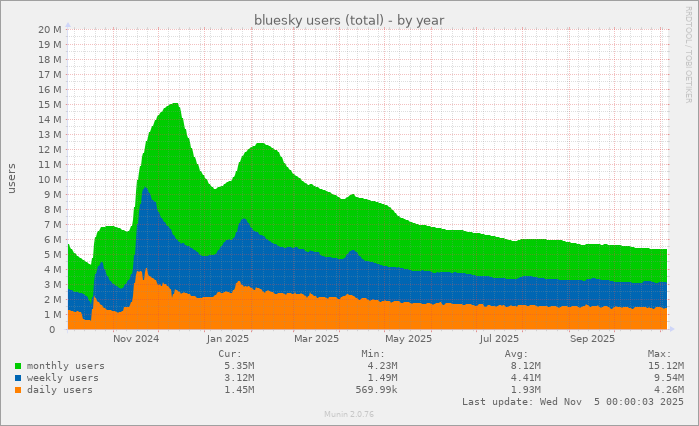Click the '18 M' y-axis label

point(50,59)
